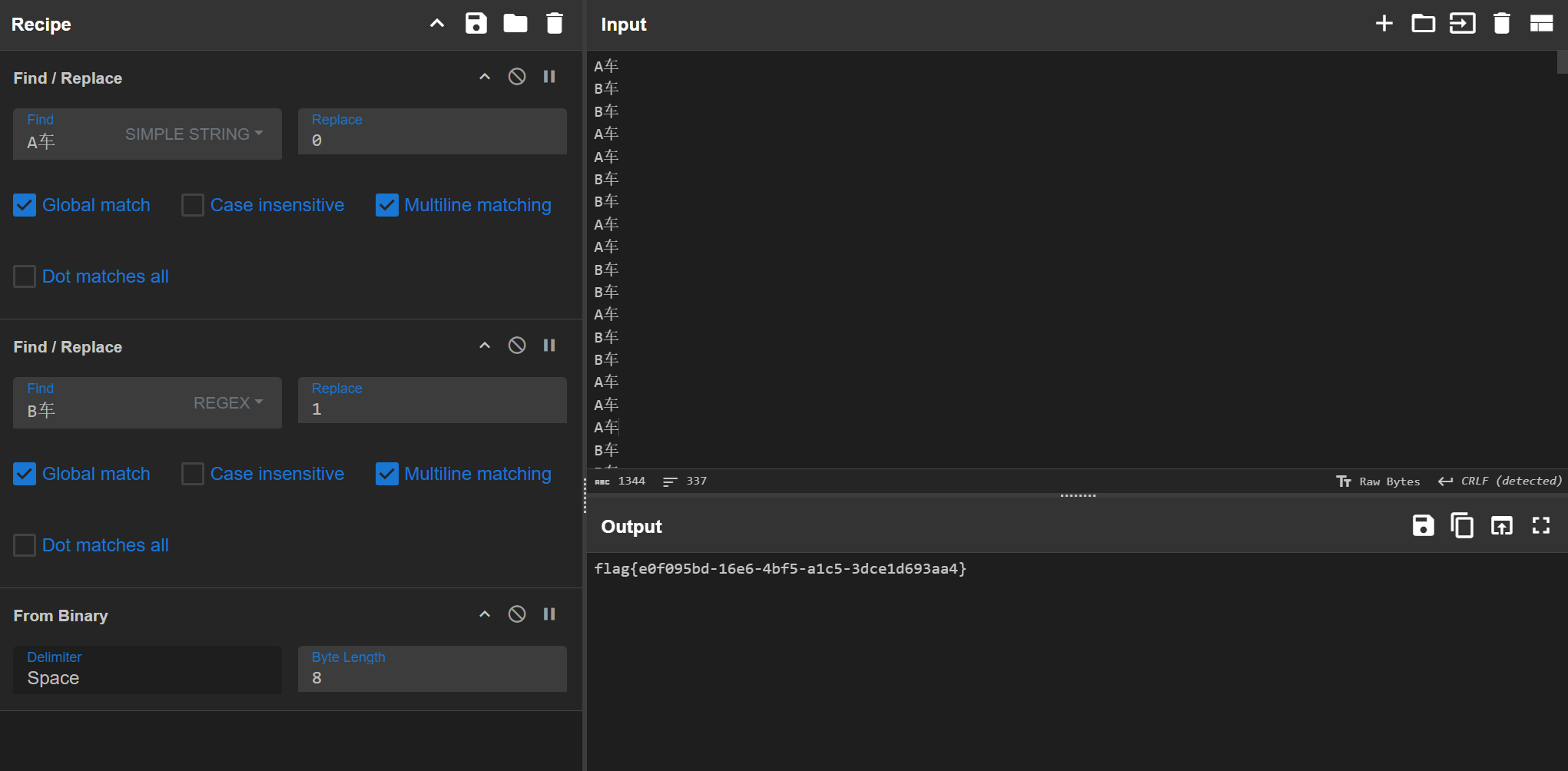Open file as input
The image size is (1568, 771).
[1463, 24]
